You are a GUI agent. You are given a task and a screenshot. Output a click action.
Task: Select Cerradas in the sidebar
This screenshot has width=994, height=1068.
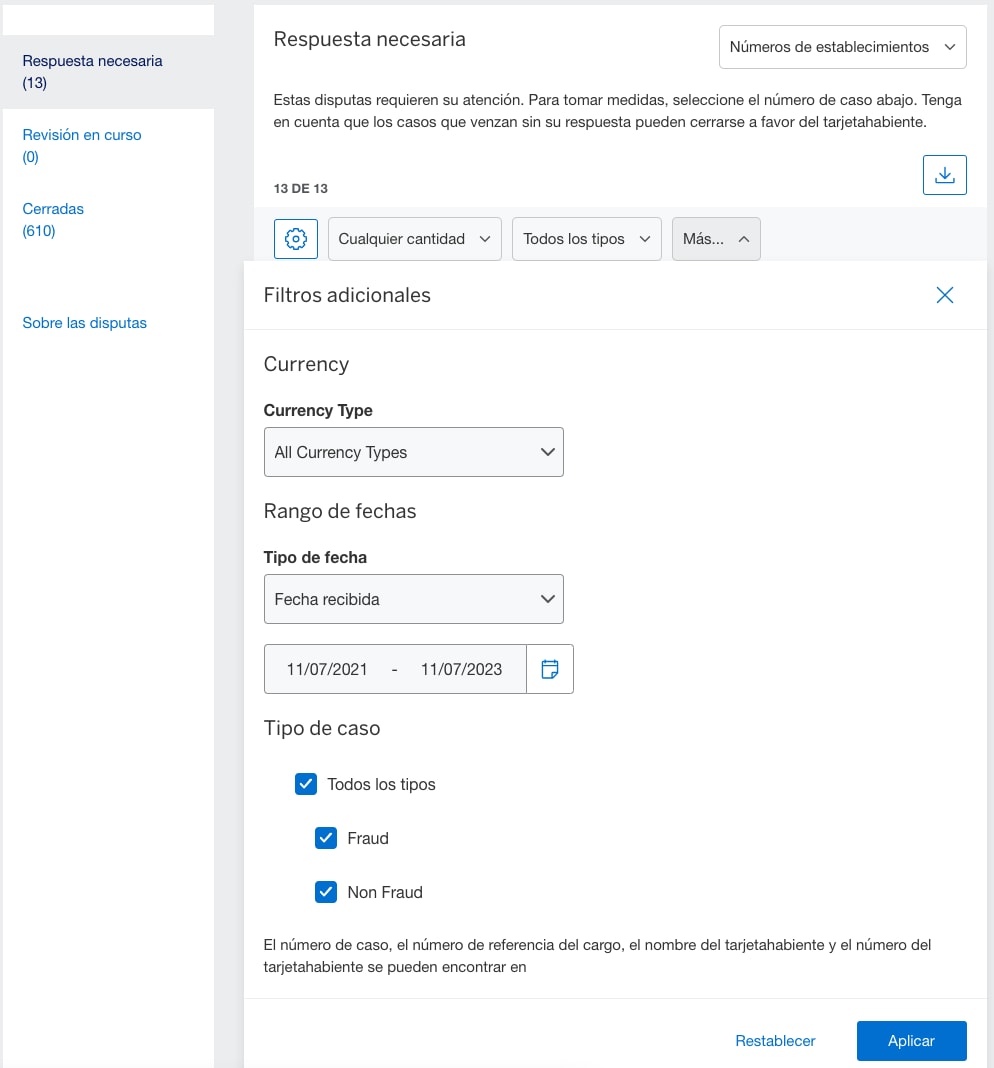52,208
